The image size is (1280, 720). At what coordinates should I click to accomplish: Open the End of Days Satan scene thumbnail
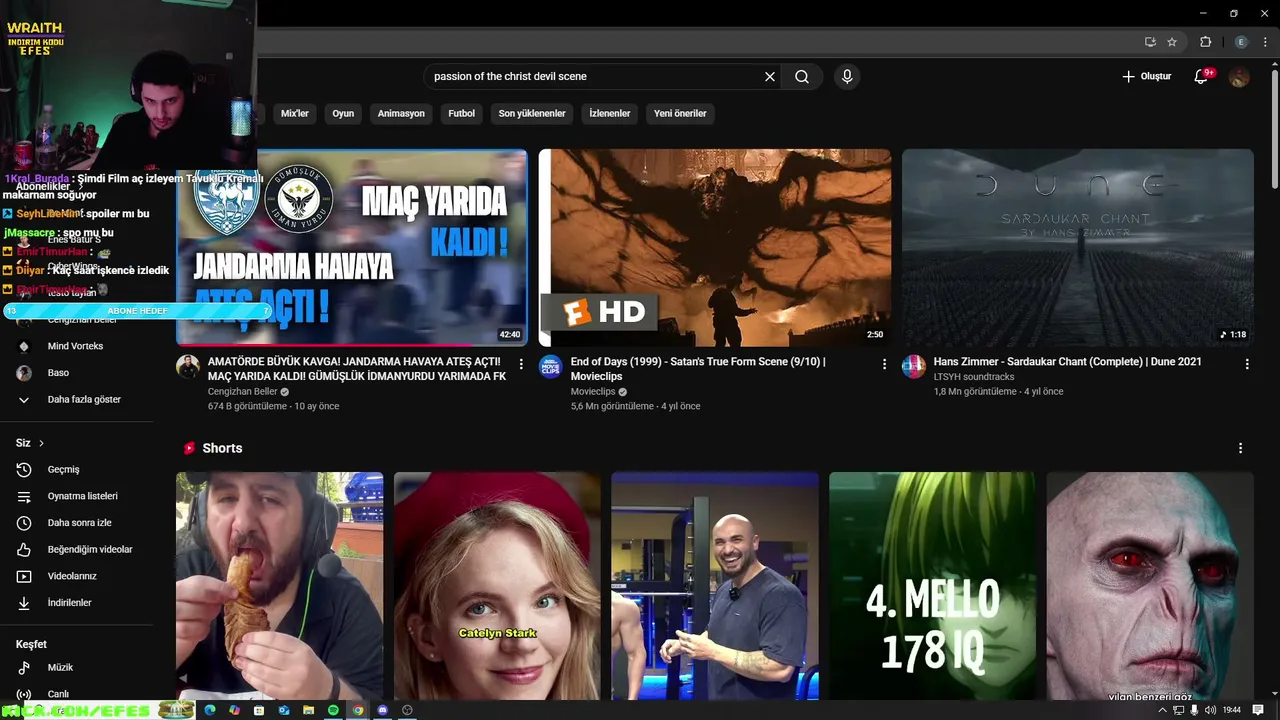[715, 248]
